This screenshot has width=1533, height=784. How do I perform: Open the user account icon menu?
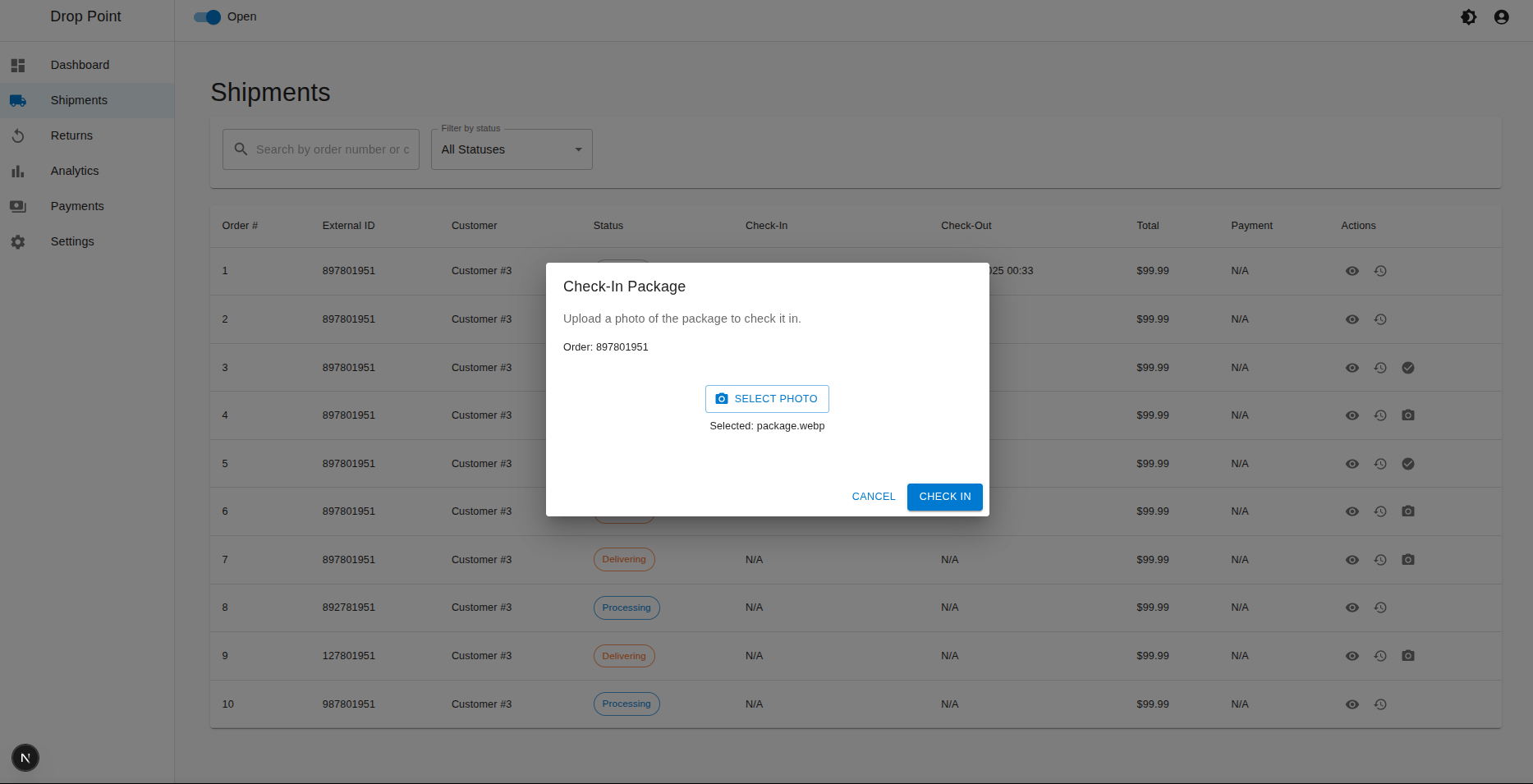click(x=1501, y=17)
